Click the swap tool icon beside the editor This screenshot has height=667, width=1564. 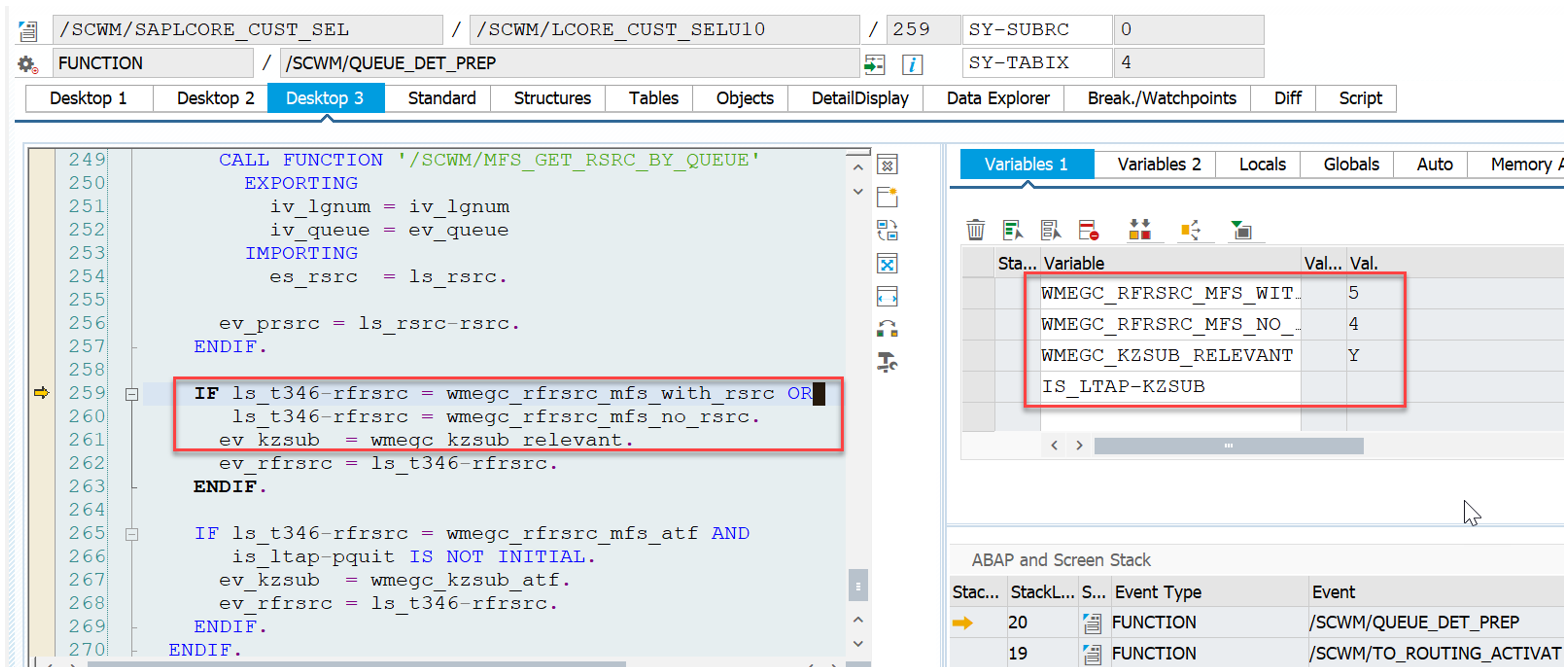pyautogui.click(x=886, y=231)
